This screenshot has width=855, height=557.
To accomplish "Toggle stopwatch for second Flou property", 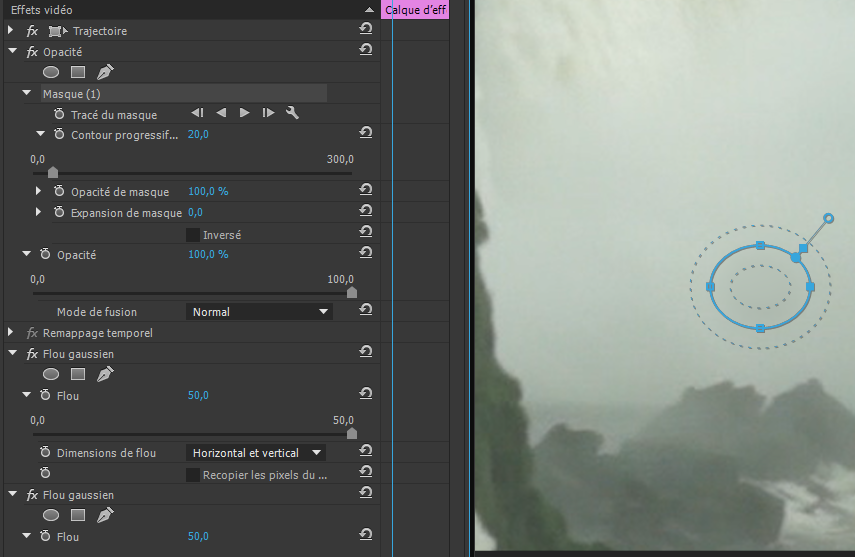I will (x=45, y=536).
